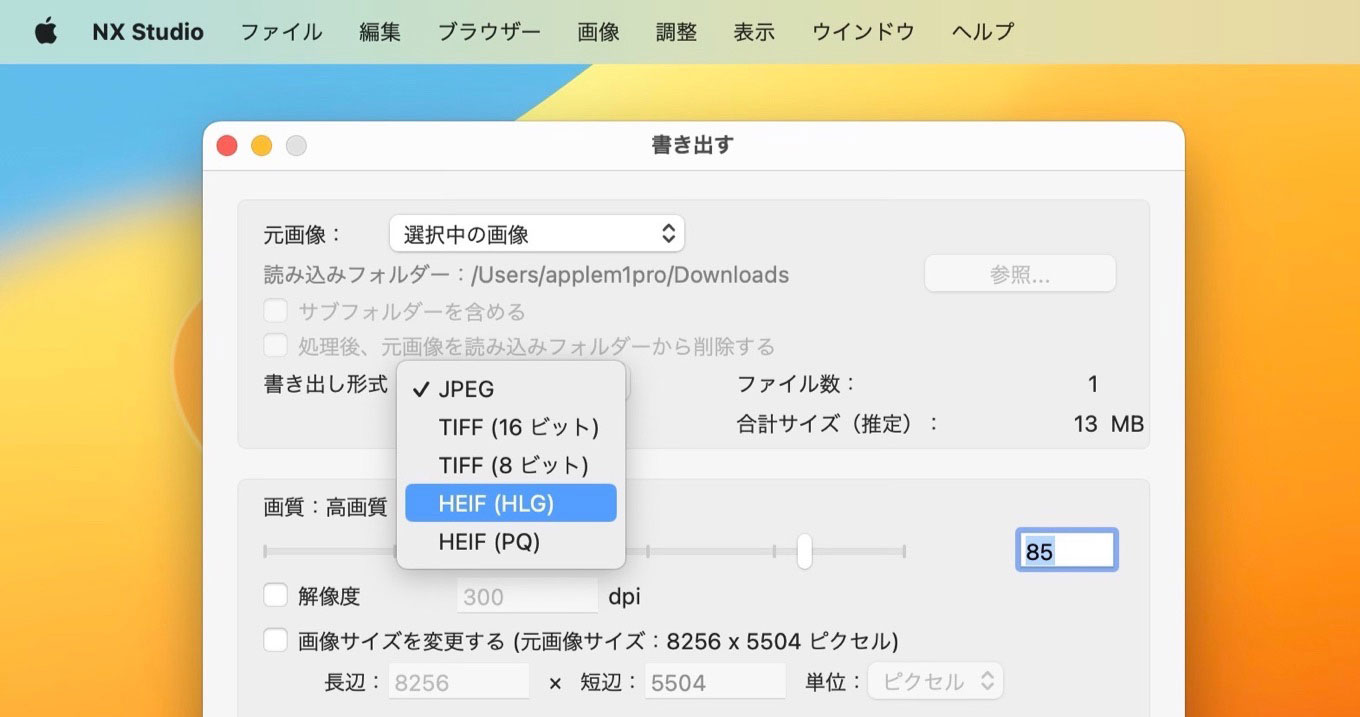Screen dimensions: 1360x717
Task: Click the quality value field showing 85
Action: coord(1067,551)
